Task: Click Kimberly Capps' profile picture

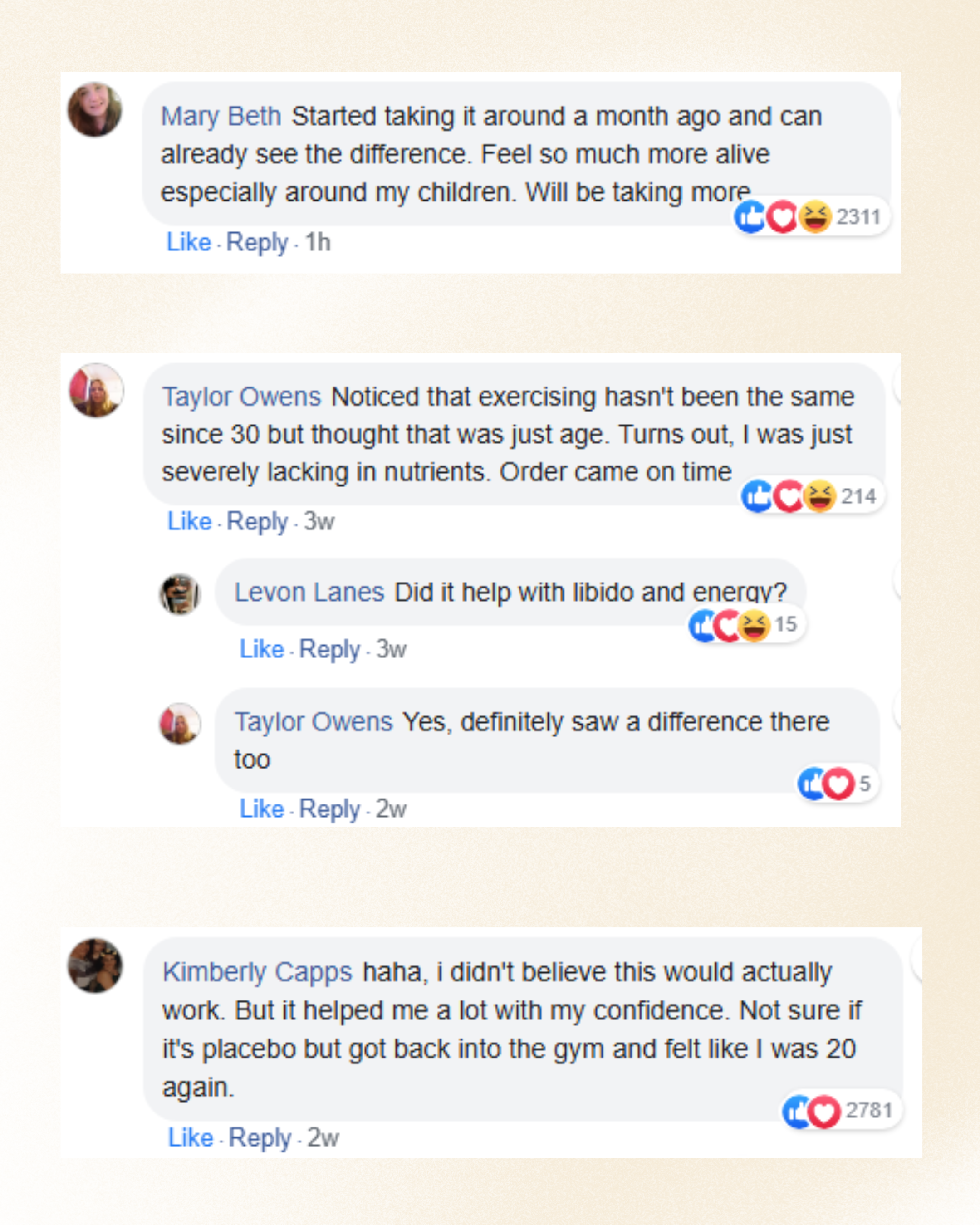Action: point(95,966)
